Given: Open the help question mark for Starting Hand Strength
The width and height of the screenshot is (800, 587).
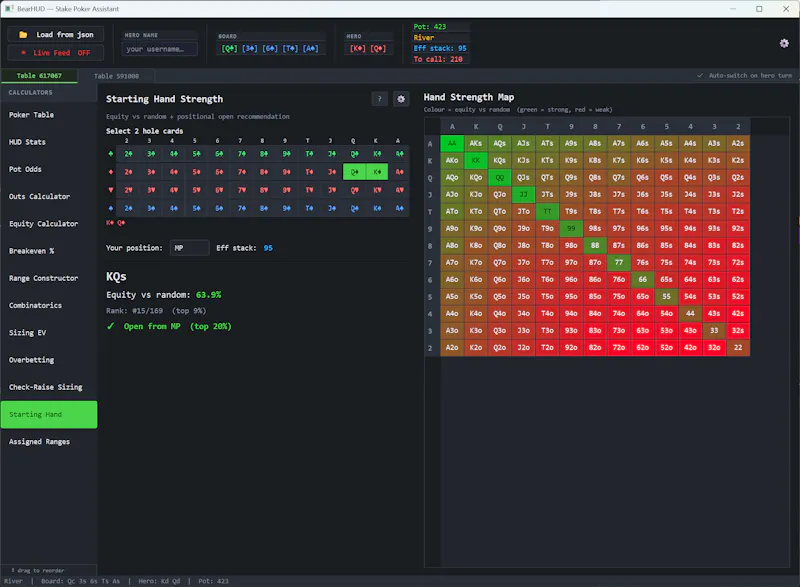Looking at the screenshot, I should tap(380, 99).
